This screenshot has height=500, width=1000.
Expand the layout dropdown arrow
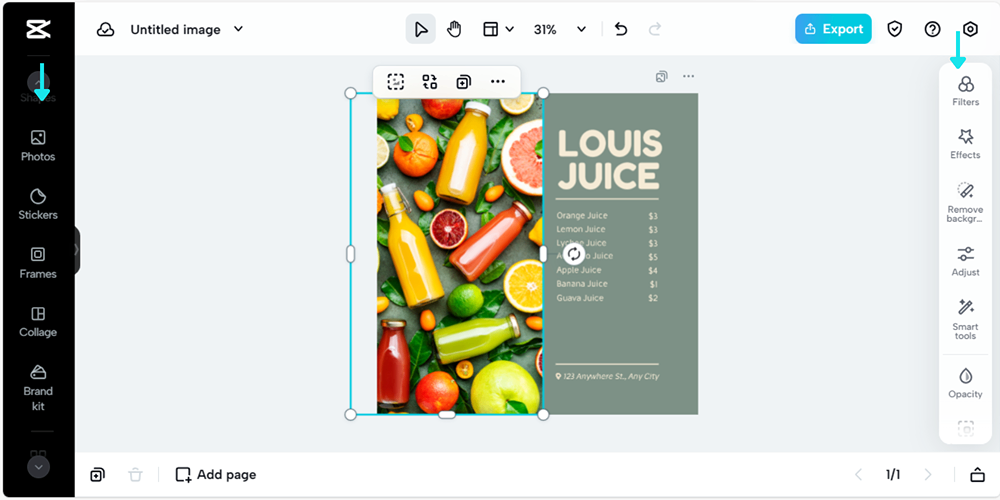tap(510, 29)
